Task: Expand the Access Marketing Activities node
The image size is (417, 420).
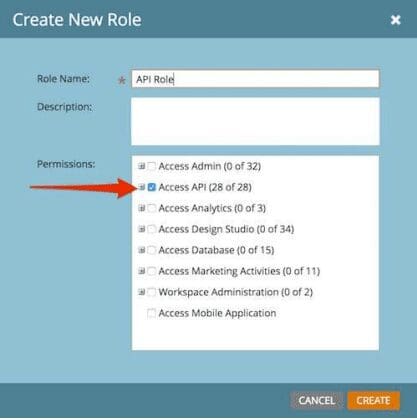Action: [142, 271]
